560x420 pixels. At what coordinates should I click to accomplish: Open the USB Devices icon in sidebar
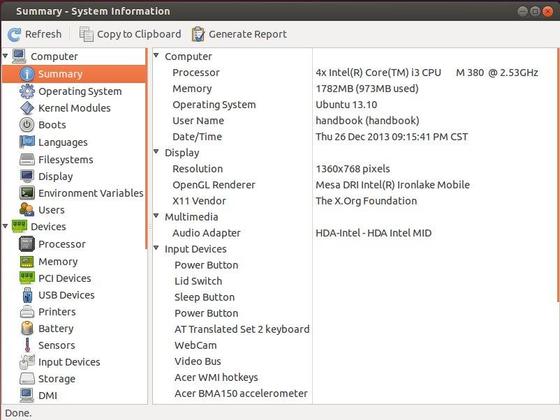(27, 295)
